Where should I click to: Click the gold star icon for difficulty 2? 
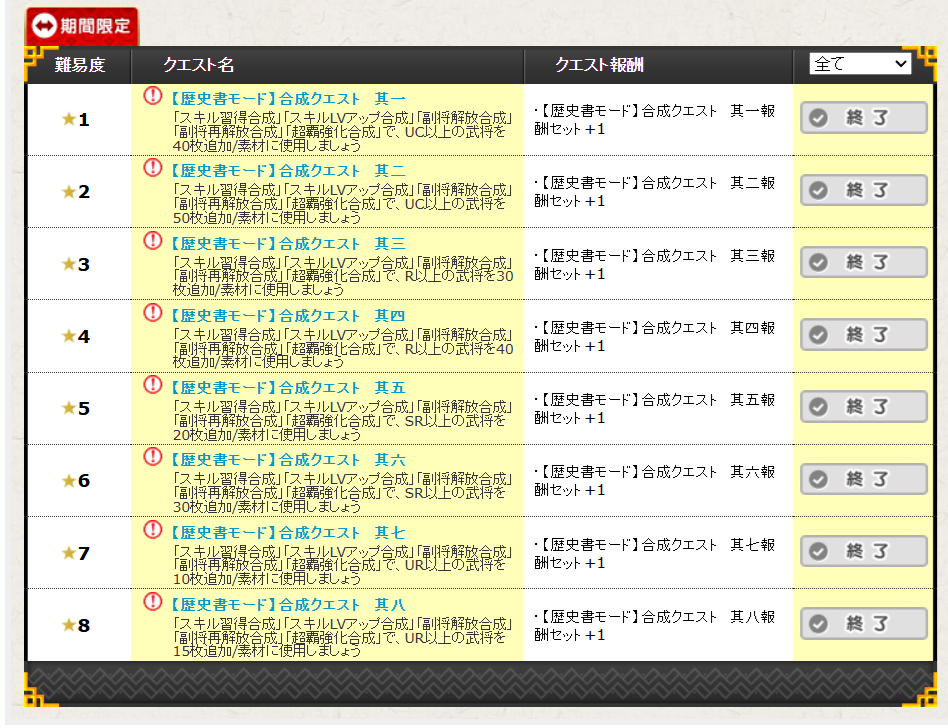[68, 191]
